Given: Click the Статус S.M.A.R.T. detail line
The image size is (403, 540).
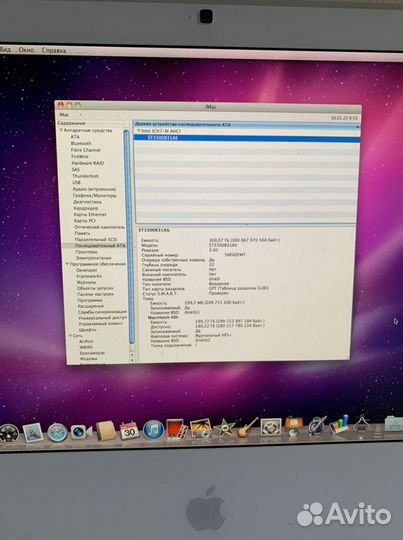Looking at the screenshot, I should pyautogui.click(x=185, y=293).
